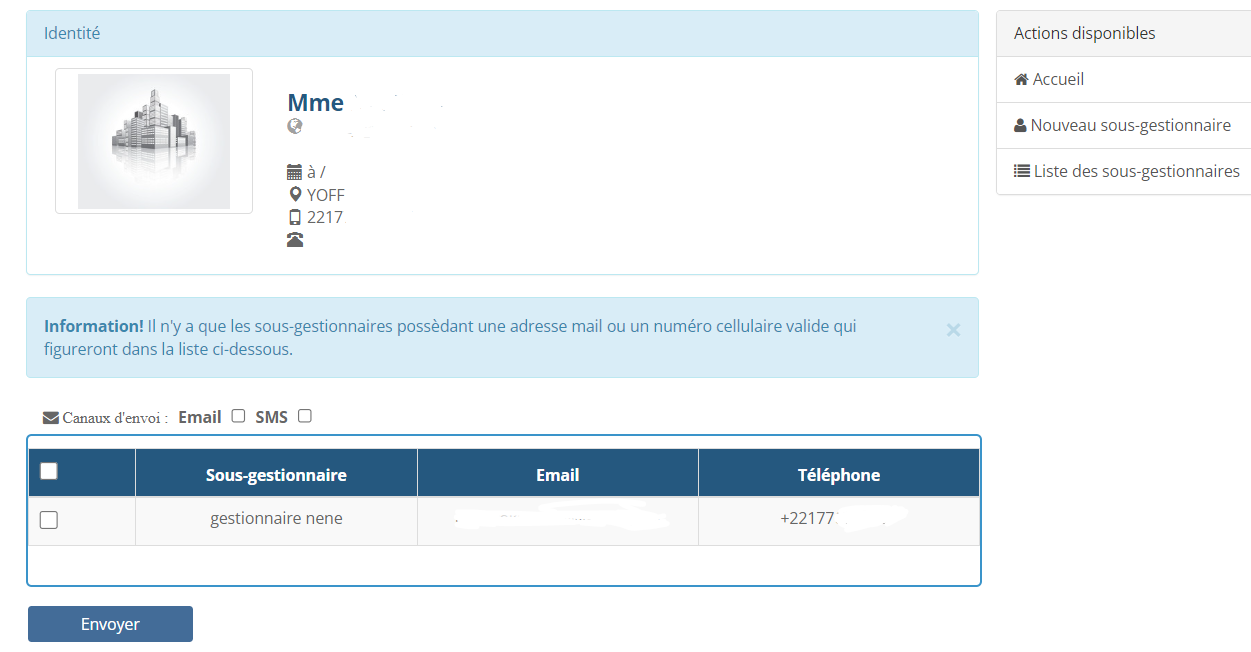
Task: Click the calendar icon in Identité panel
Action: click(294, 172)
